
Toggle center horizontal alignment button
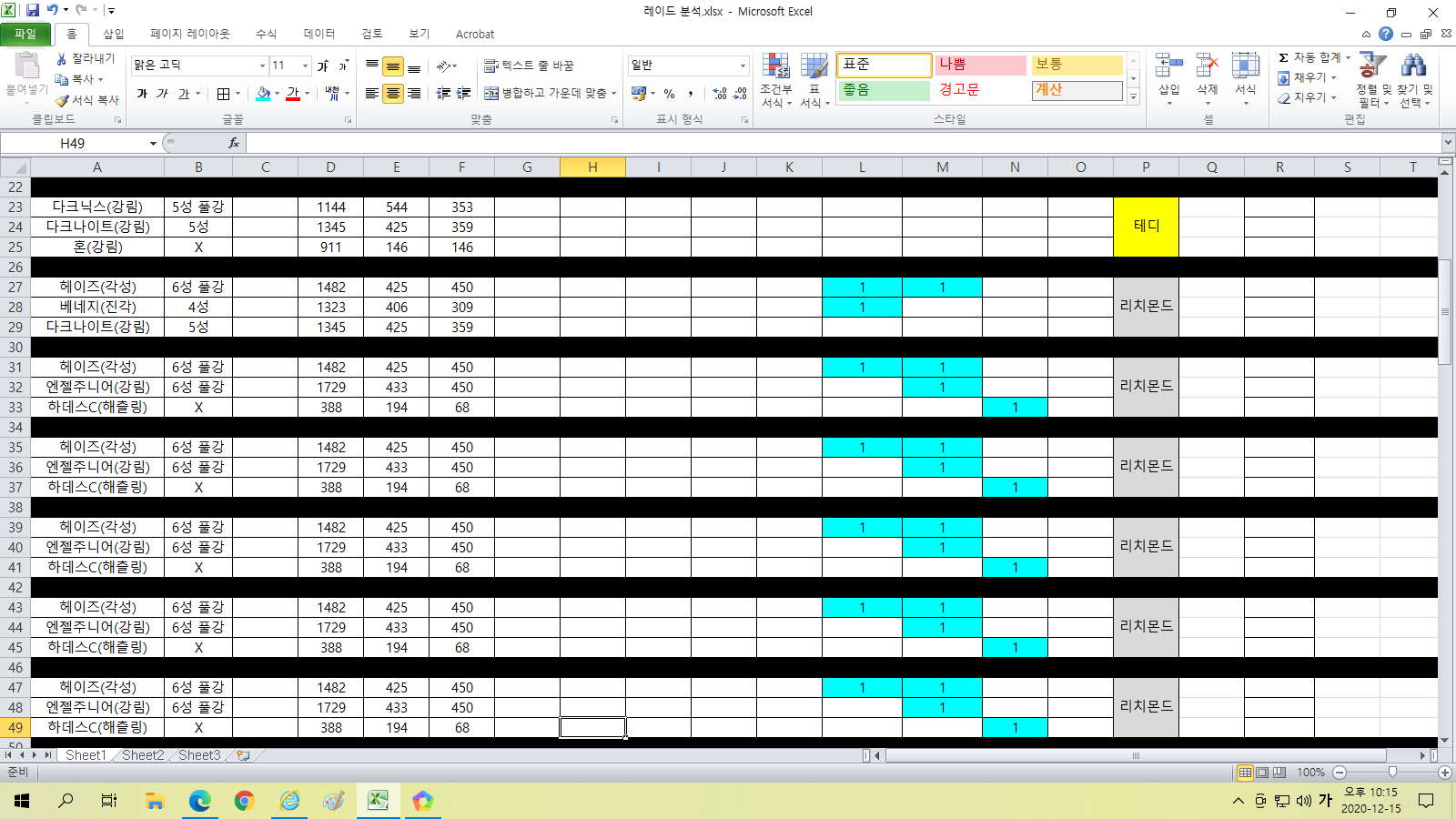(x=393, y=94)
